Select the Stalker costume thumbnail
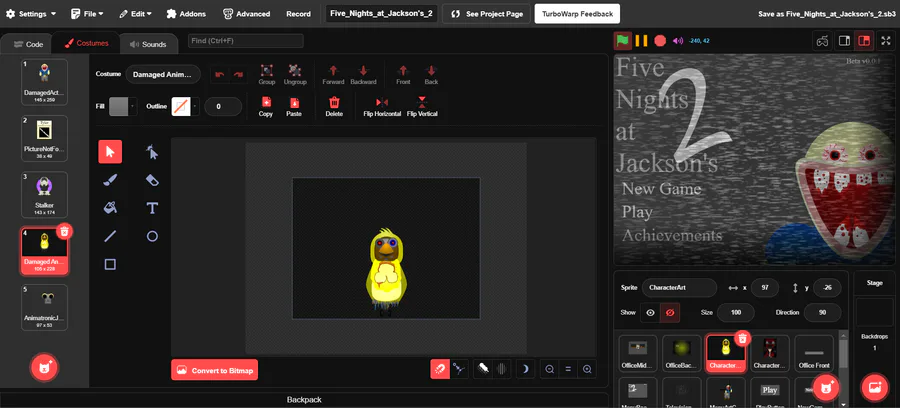The width and height of the screenshot is (900, 408). click(44, 195)
